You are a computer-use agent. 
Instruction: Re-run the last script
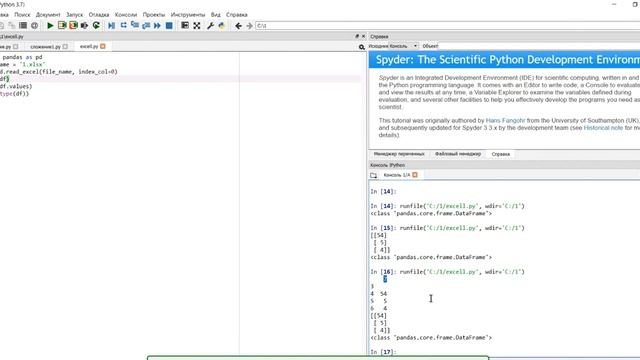96,26
